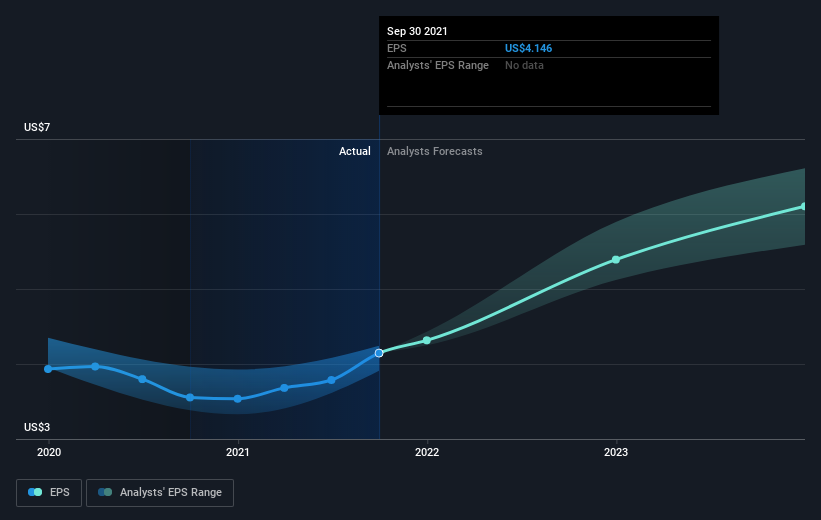The image size is (821, 520).
Task: Click the No data text in tooltip
Action: pos(524,65)
